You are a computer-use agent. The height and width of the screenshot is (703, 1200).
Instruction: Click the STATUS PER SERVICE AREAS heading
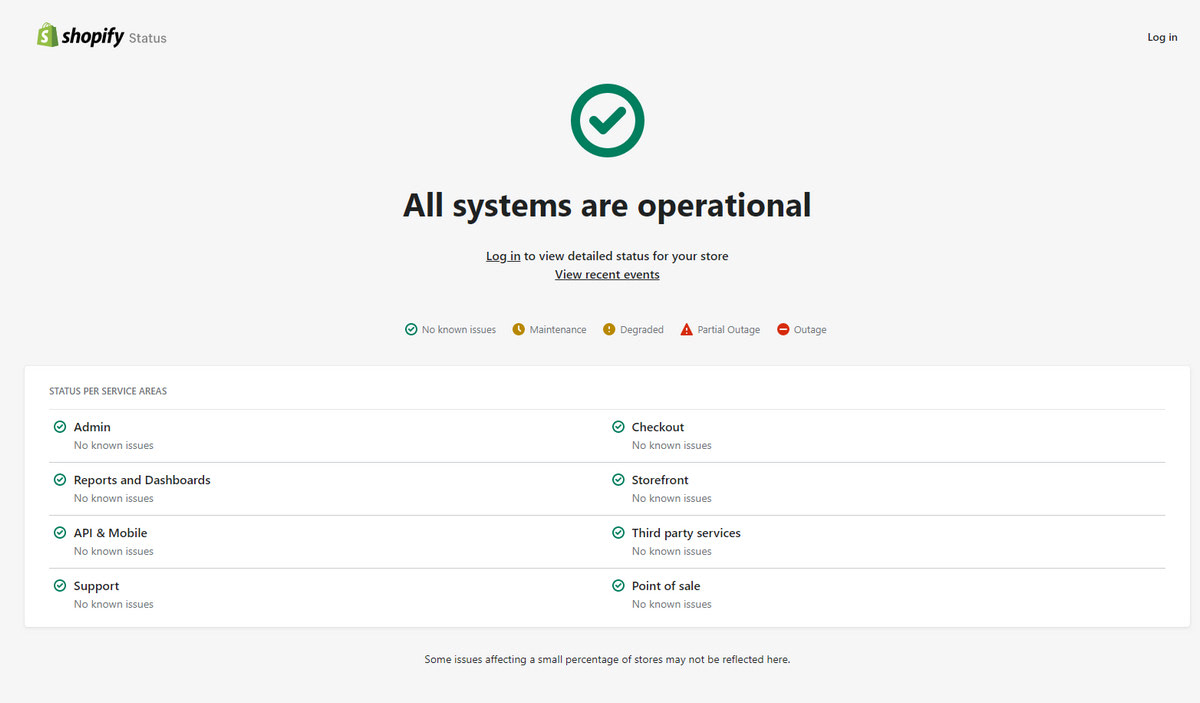[x=108, y=391]
